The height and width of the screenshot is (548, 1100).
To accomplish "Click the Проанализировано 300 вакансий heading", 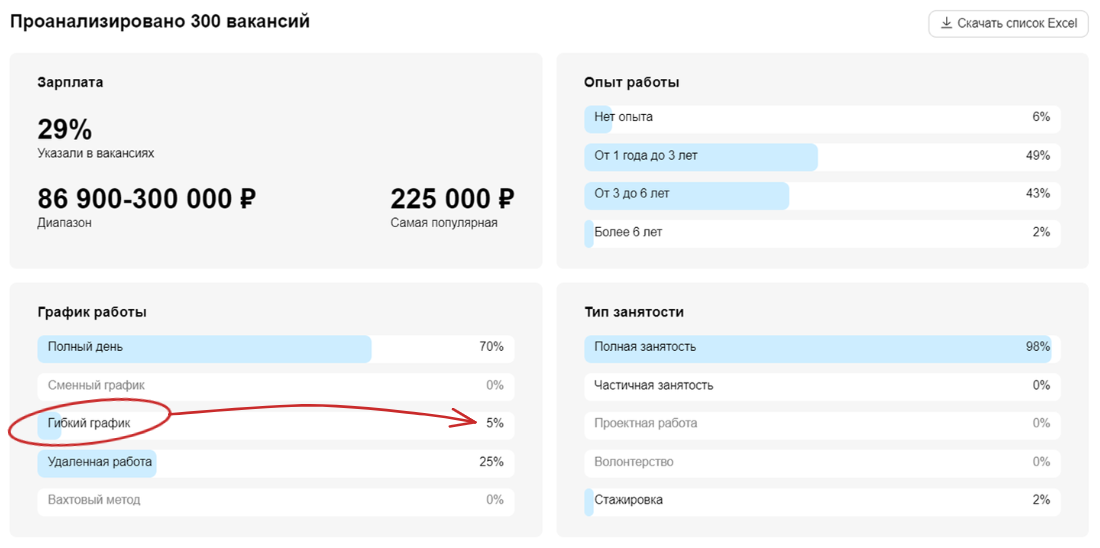I will tap(160, 22).
